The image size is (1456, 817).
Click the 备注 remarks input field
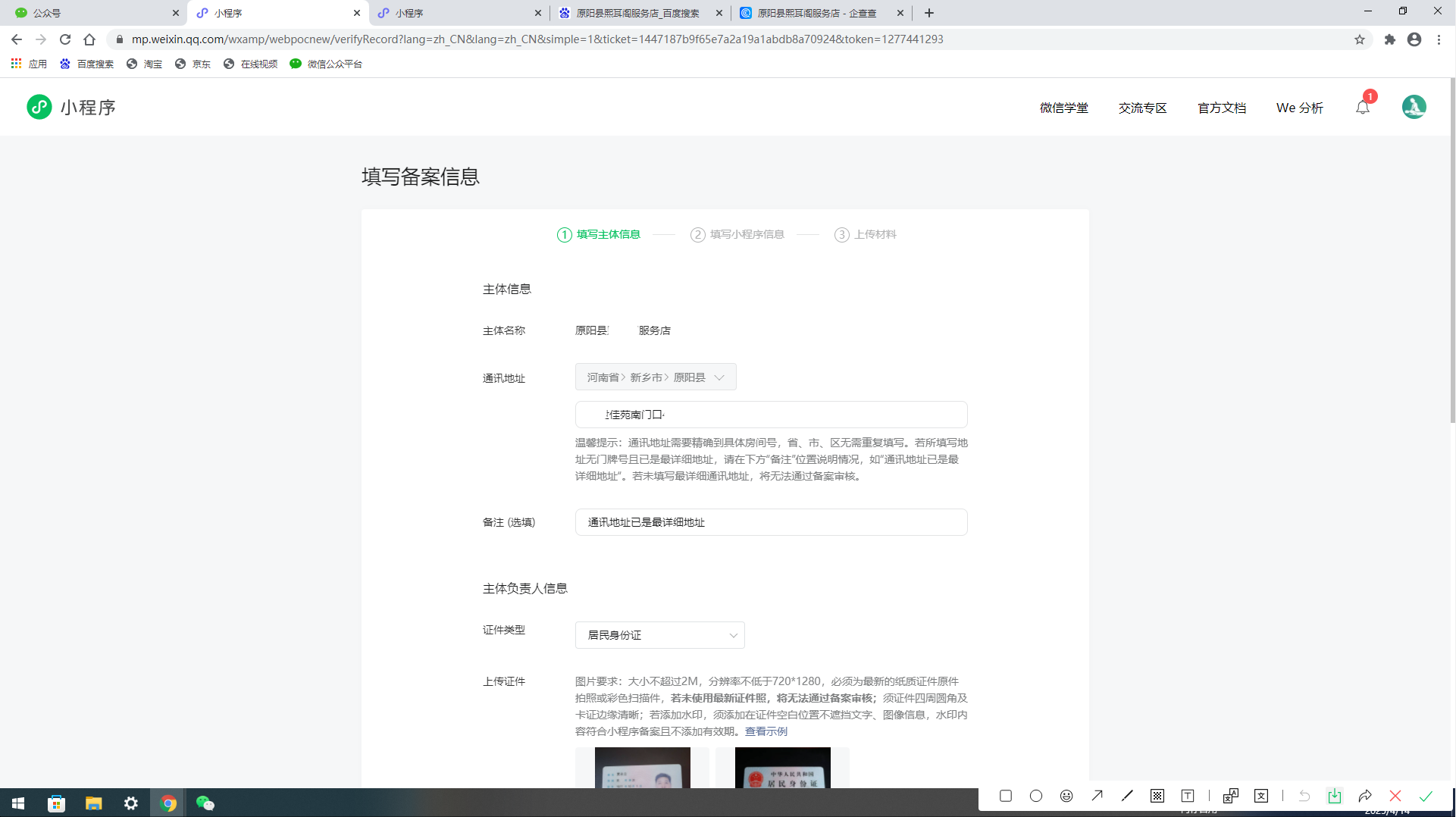[771, 522]
